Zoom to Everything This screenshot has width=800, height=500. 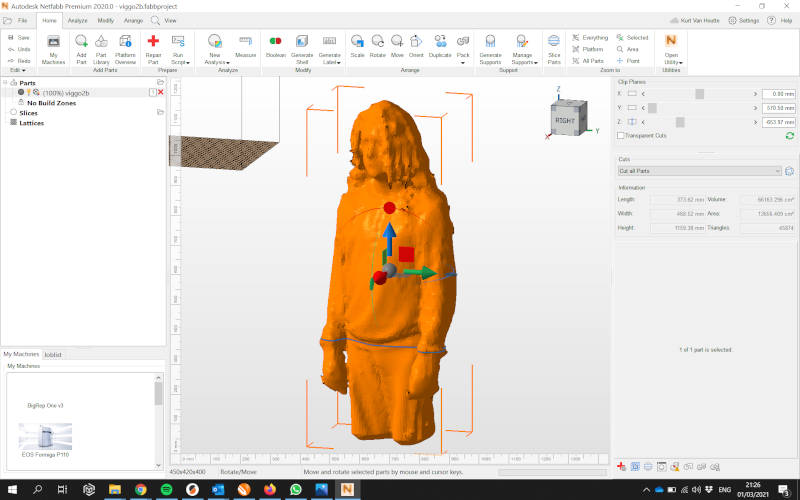(590, 38)
